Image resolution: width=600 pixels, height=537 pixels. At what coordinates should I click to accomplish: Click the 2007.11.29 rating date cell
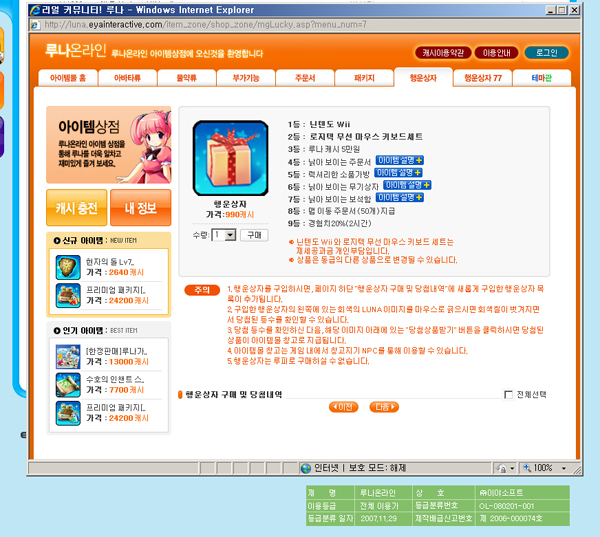pos(383,519)
